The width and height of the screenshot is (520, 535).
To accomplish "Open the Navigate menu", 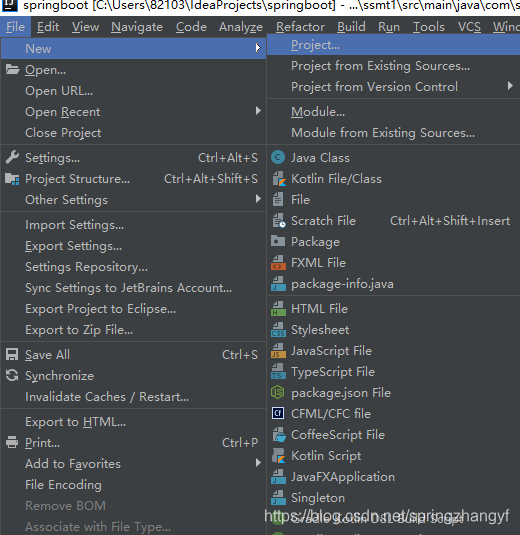I will click(x=137, y=27).
